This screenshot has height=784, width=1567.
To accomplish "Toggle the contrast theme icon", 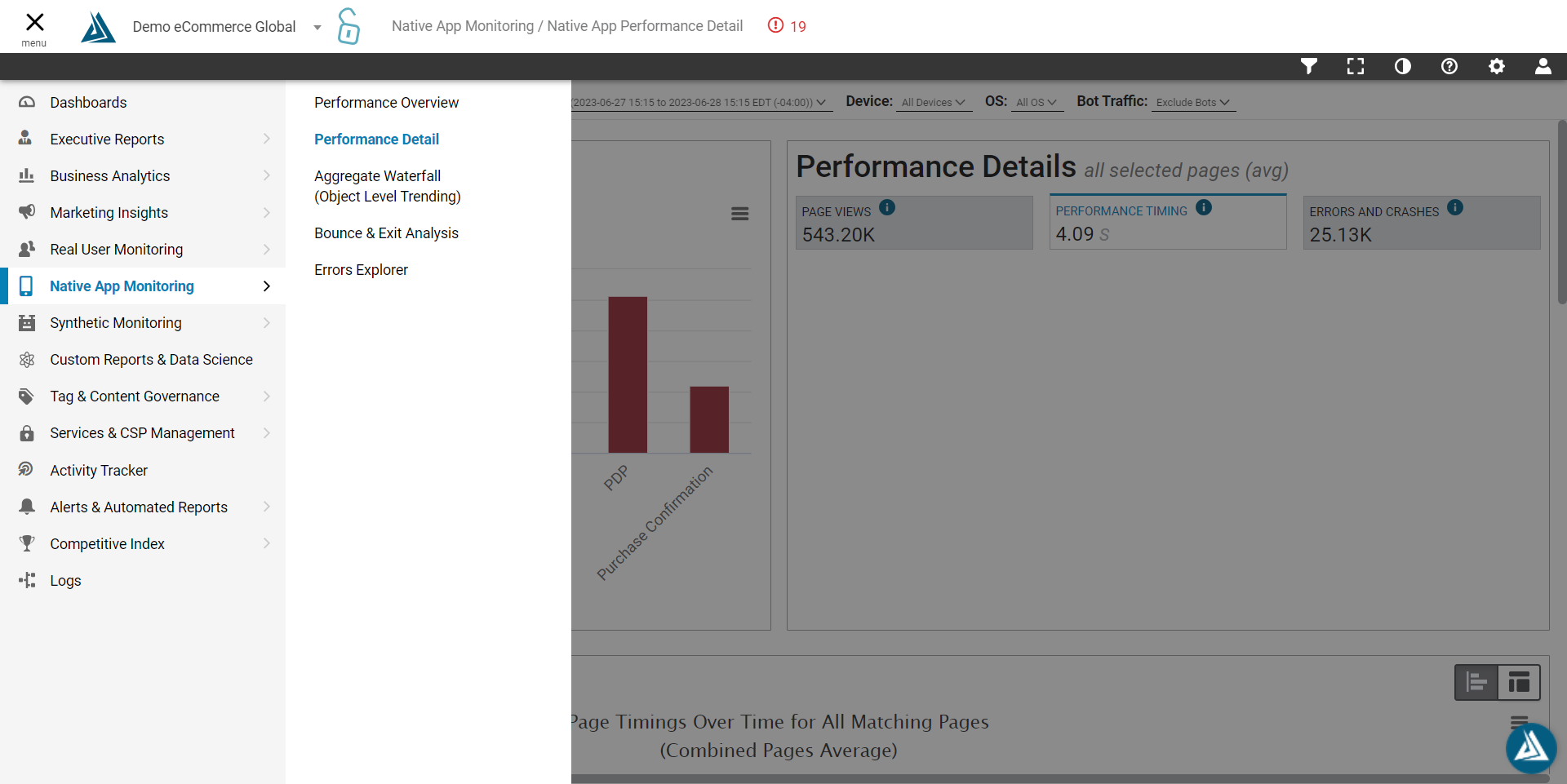I will pos(1403,66).
